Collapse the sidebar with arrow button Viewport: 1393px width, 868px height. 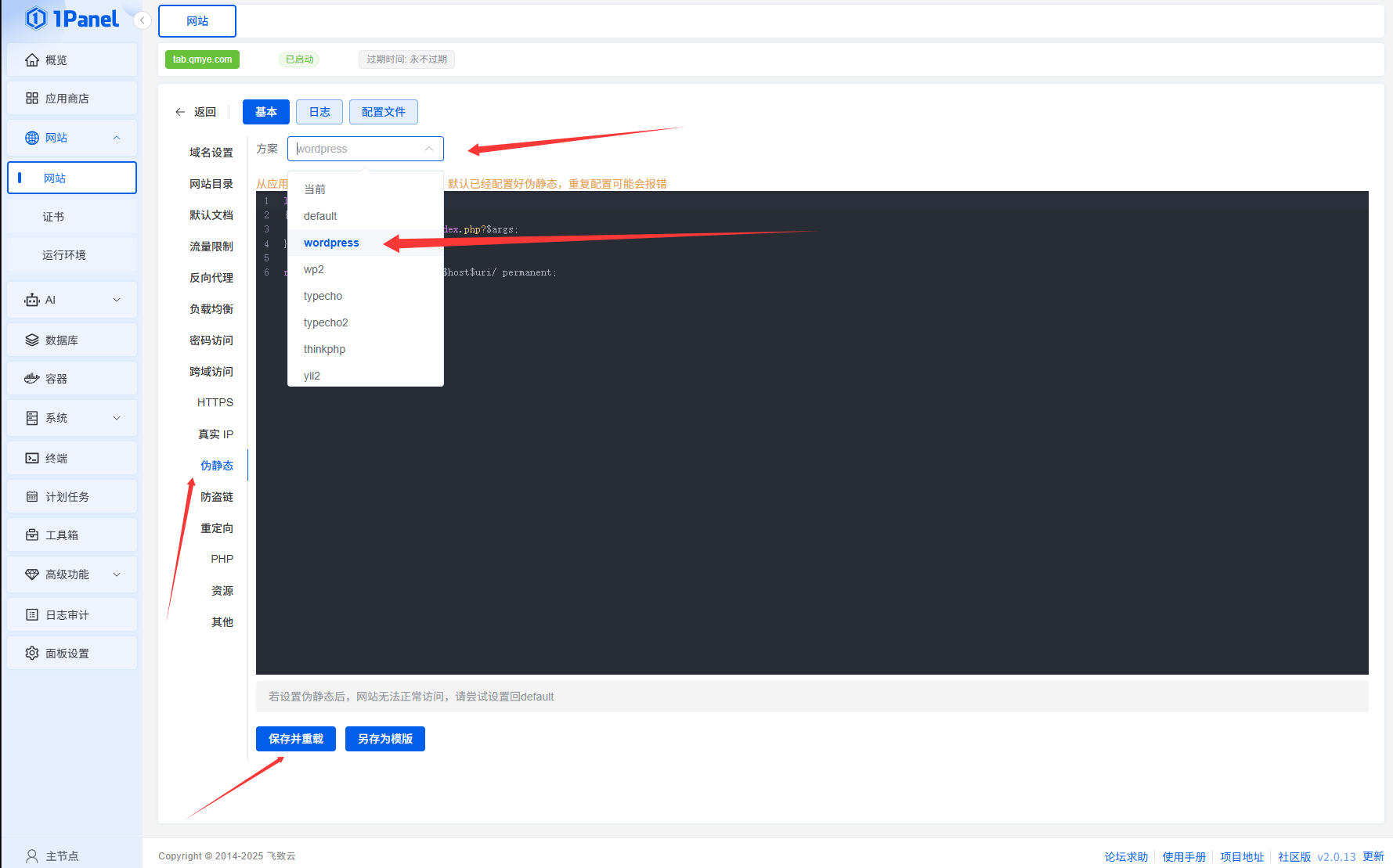coord(143,20)
